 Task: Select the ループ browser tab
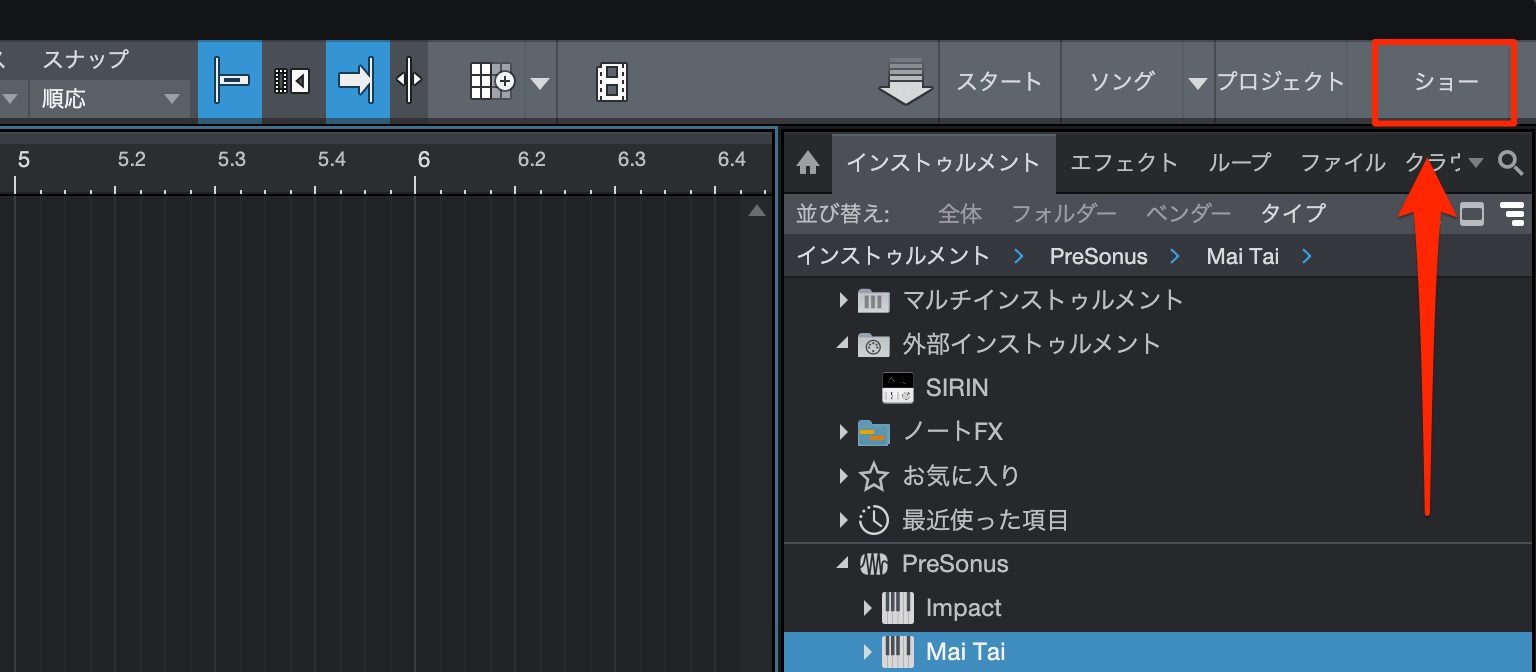pos(1239,163)
